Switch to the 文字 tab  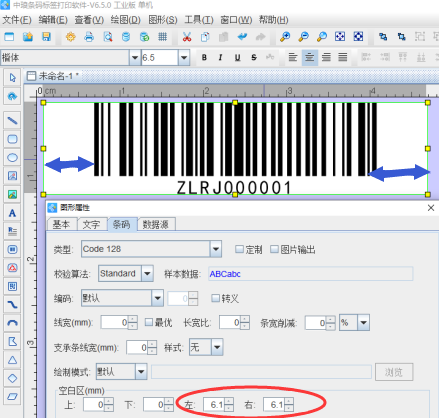(x=91, y=224)
